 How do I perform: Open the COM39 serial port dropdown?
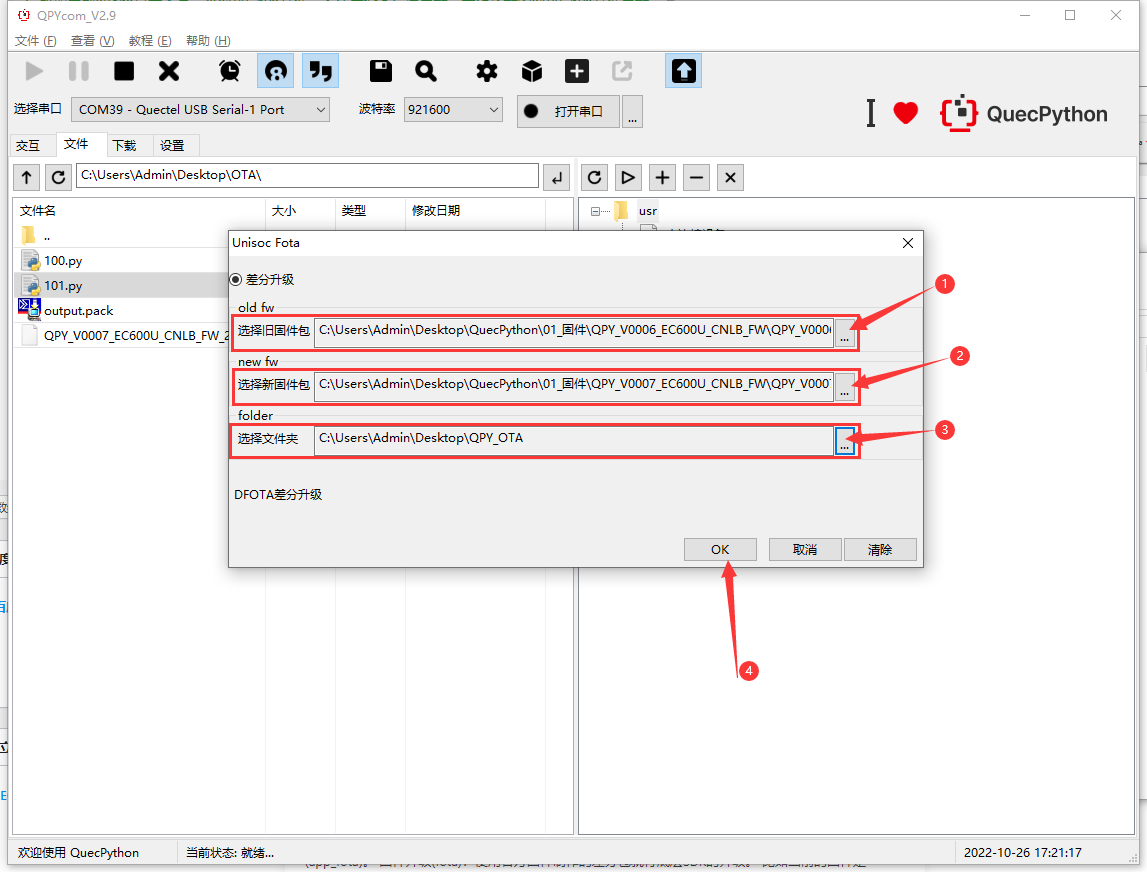point(200,110)
